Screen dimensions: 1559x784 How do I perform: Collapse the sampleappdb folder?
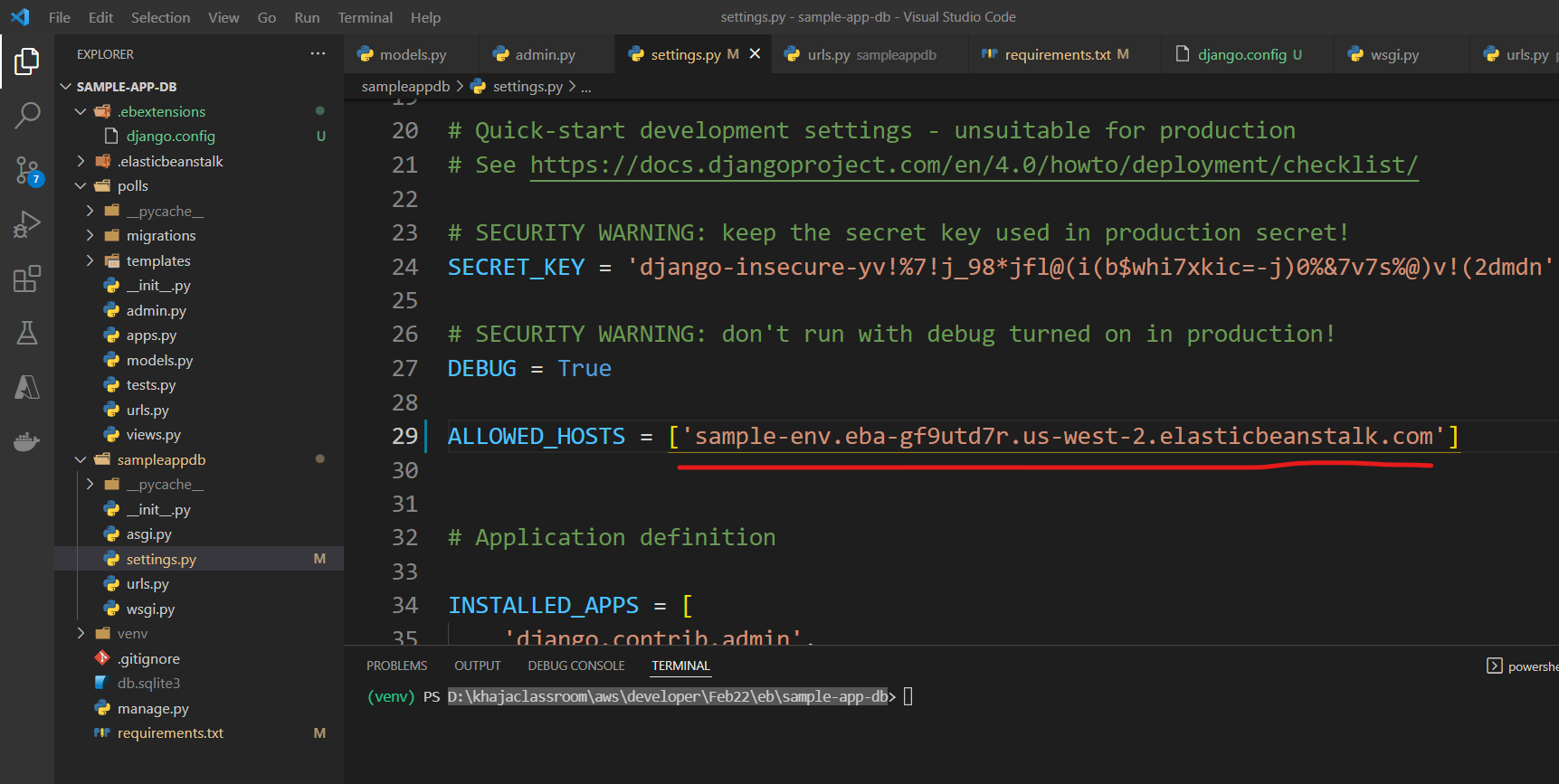tap(81, 459)
